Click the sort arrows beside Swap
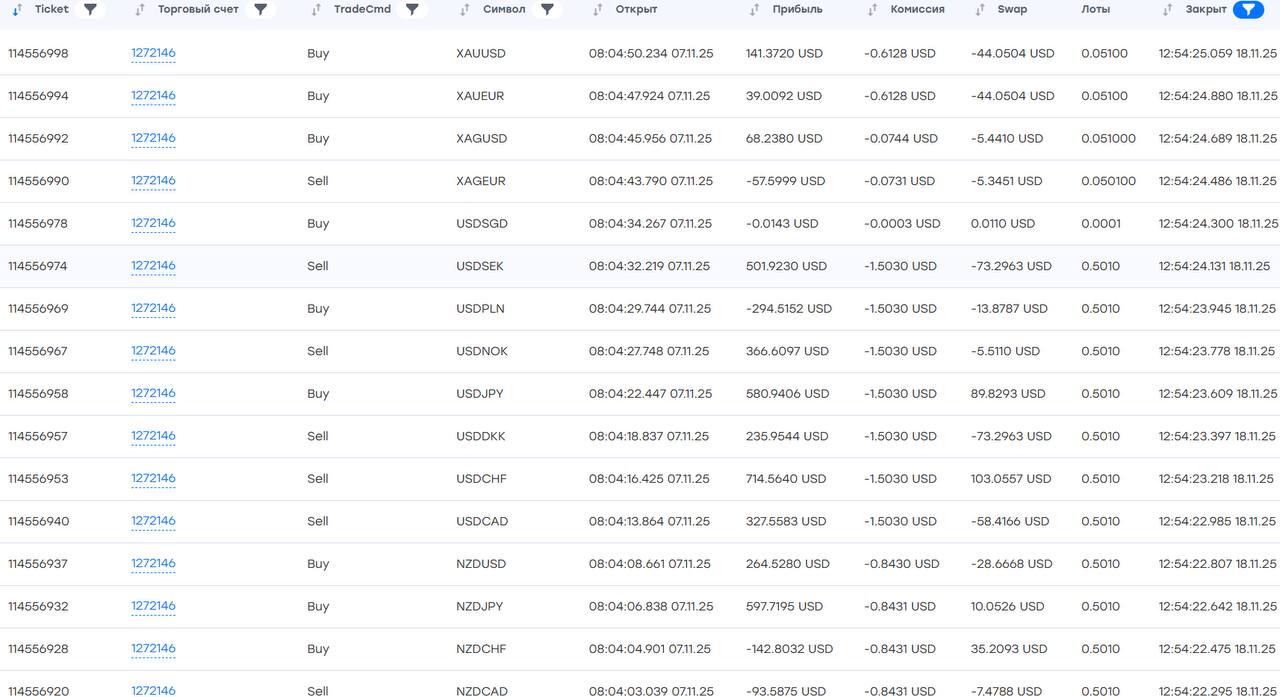This screenshot has width=1280, height=697. click(x=980, y=9)
